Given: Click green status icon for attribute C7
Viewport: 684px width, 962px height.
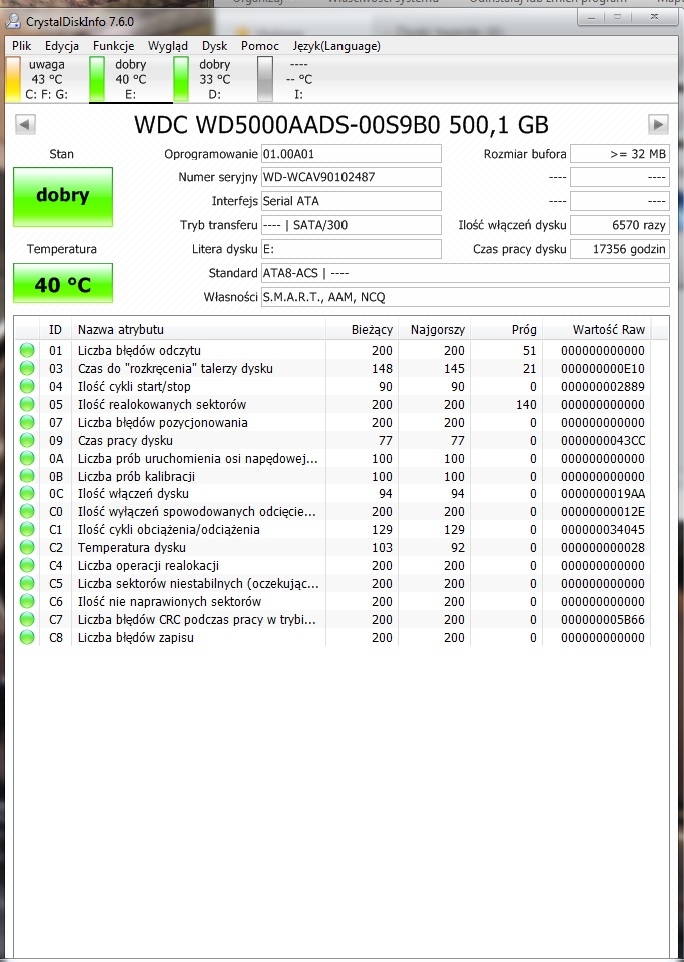Looking at the screenshot, I should coord(27,620).
